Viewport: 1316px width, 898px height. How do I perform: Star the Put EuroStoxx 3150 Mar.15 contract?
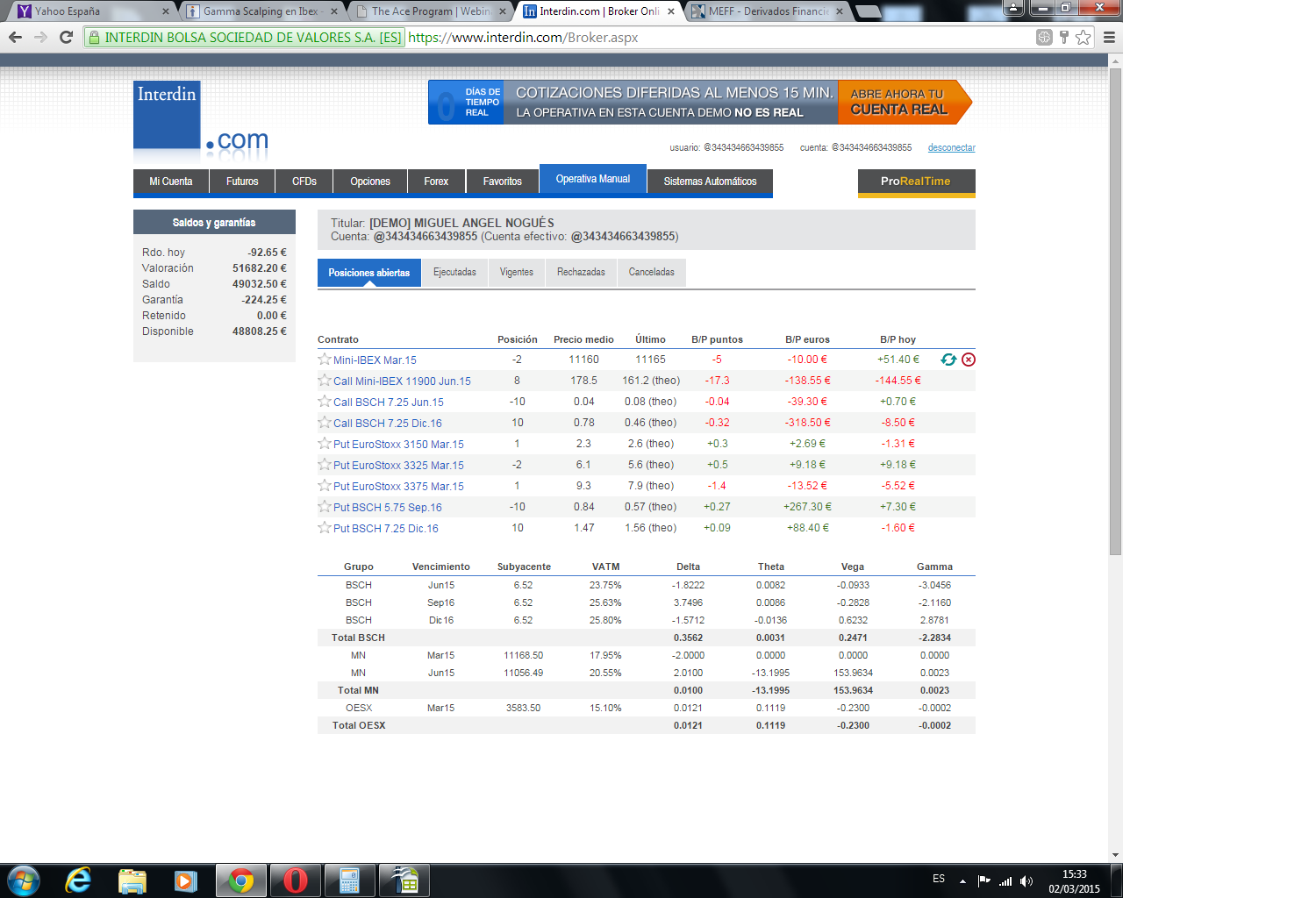(x=325, y=443)
